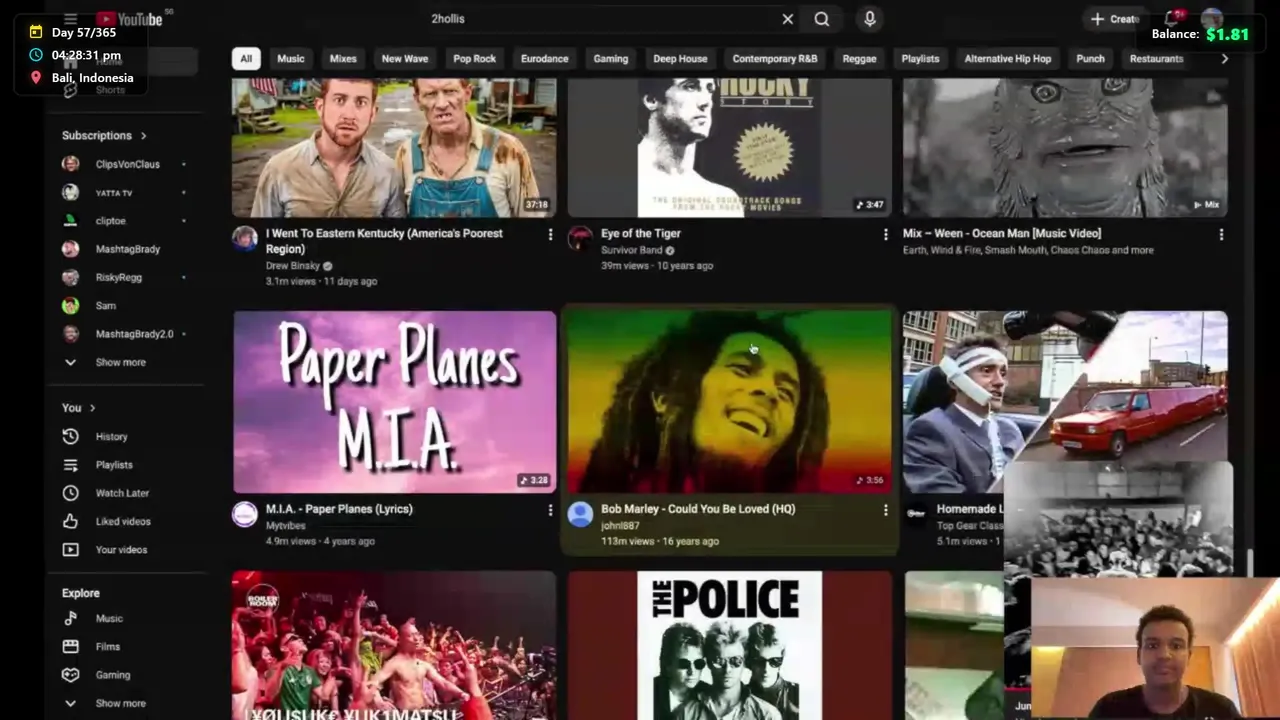Open Liked videos in sidebar
The width and height of the screenshot is (1280, 720).
click(x=125, y=521)
